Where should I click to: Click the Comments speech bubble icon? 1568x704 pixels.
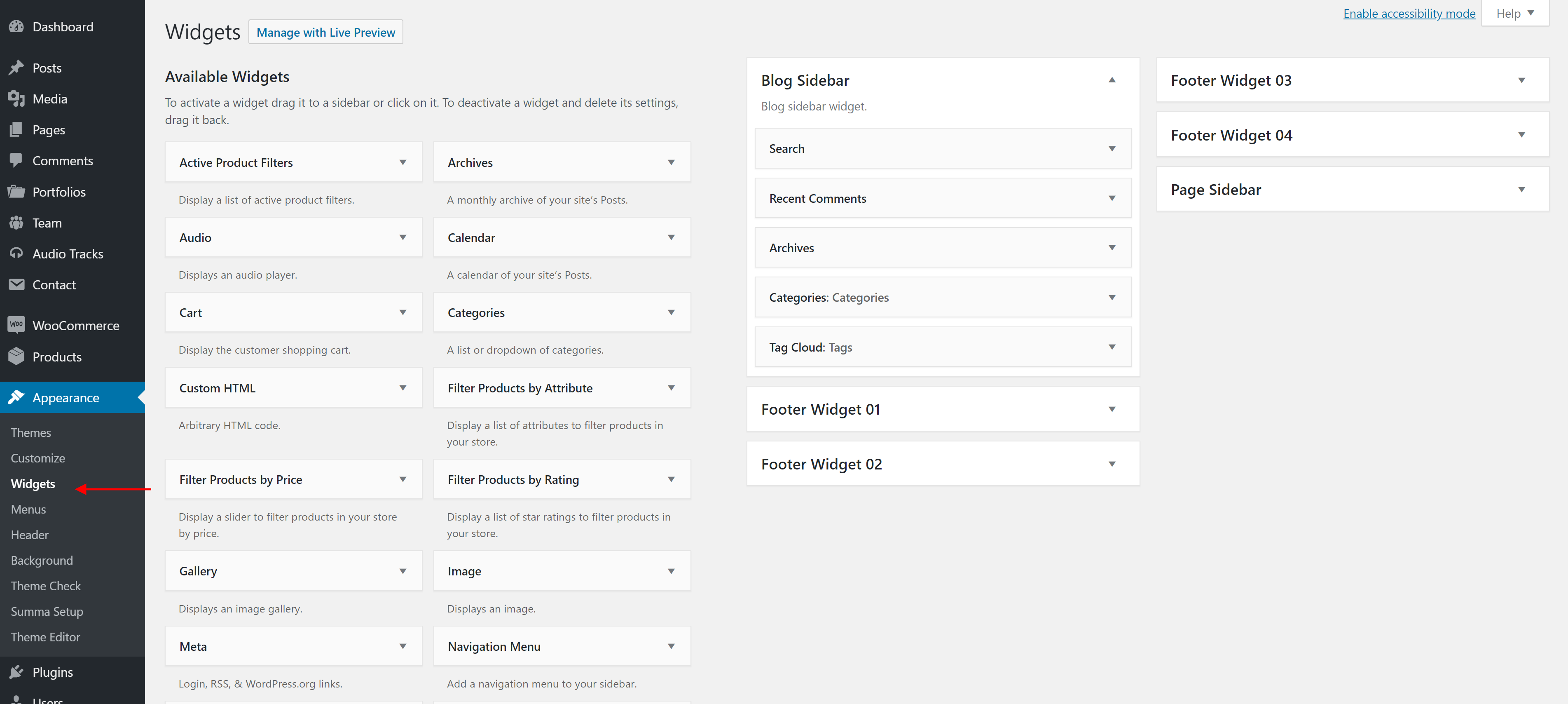tap(16, 160)
